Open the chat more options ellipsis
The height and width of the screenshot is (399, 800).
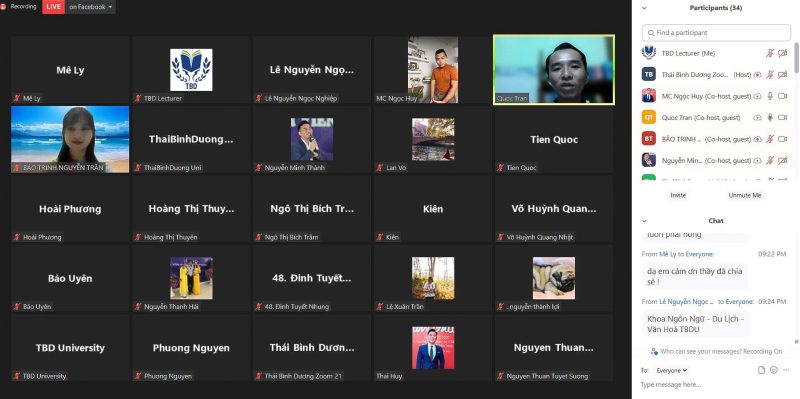click(x=786, y=370)
